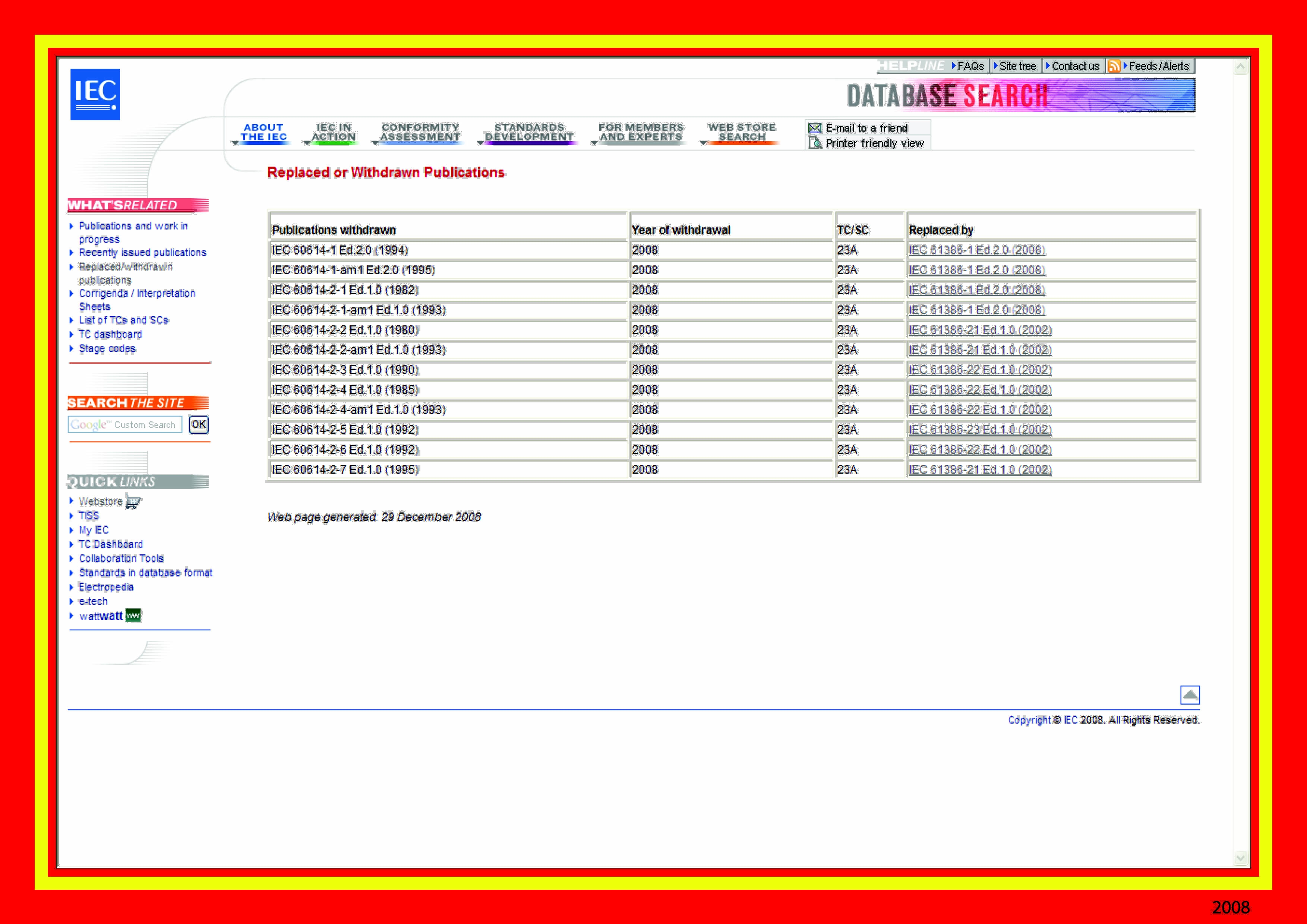The width and height of the screenshot is (1307, 924).
Task: Expand the Standards Development menu arrow
Action: [480, 143]
